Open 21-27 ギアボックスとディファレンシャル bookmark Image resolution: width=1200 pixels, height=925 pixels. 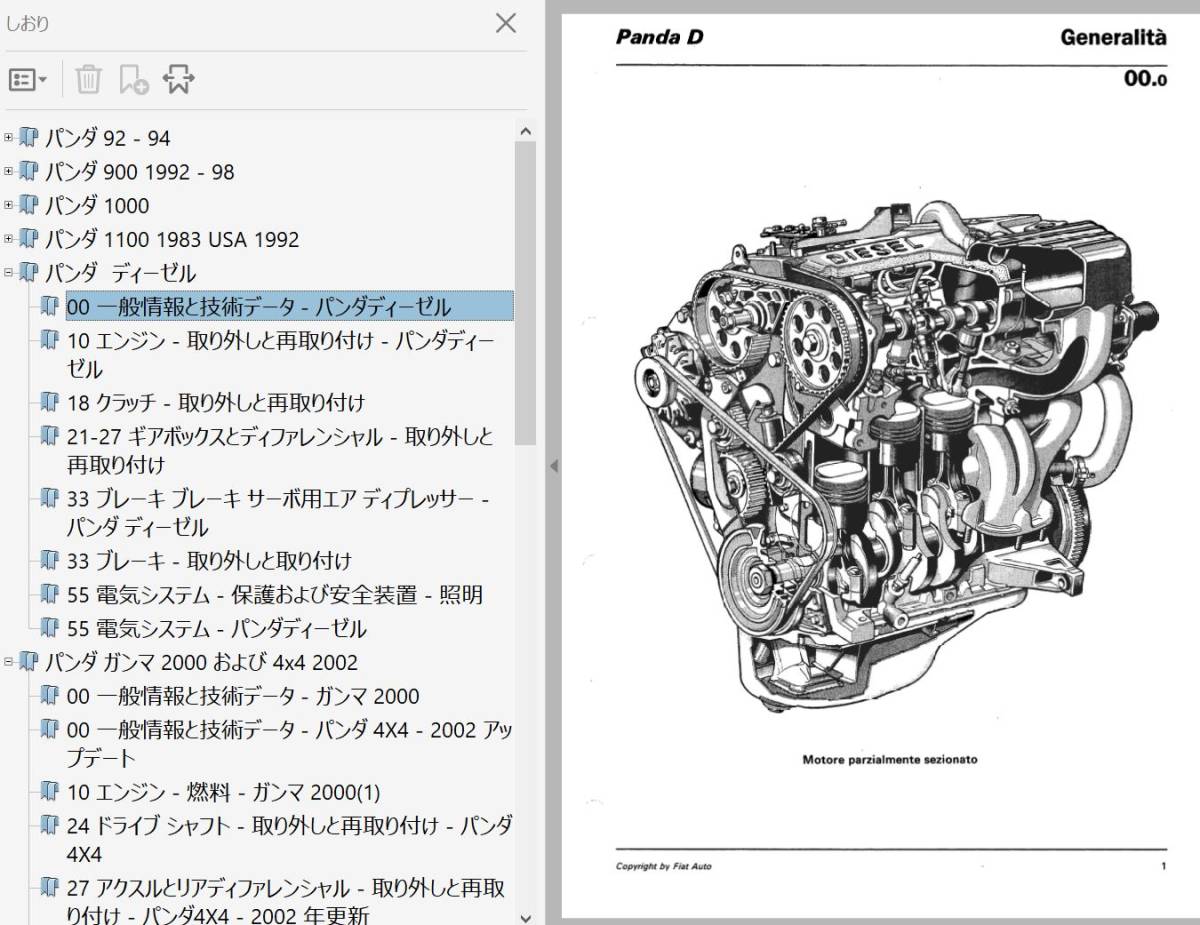pyautogui.click(x=280, y=451)
